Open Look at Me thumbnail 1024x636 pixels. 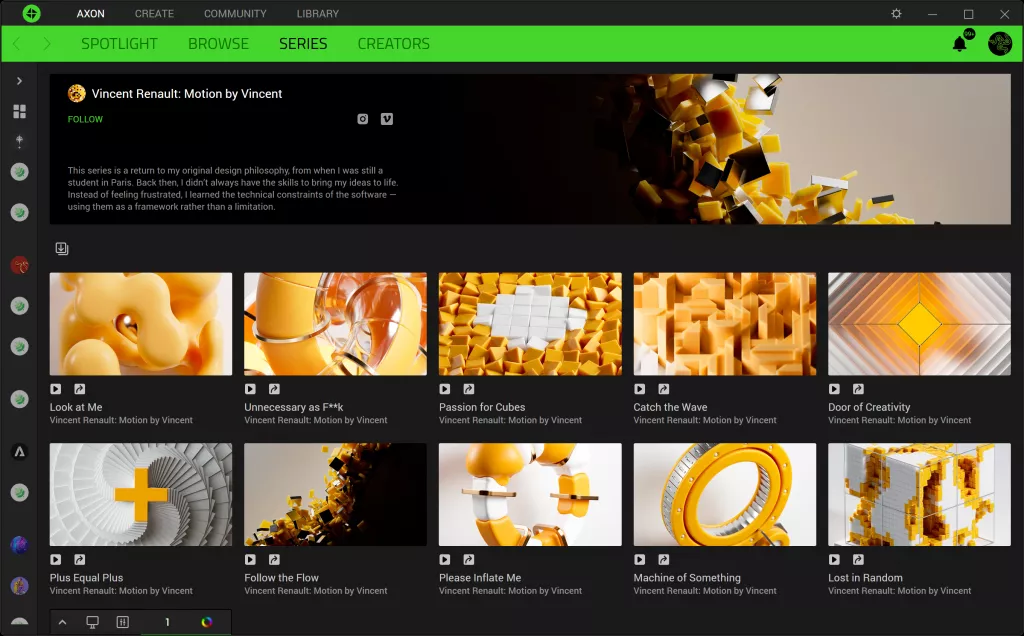[140, 324]
